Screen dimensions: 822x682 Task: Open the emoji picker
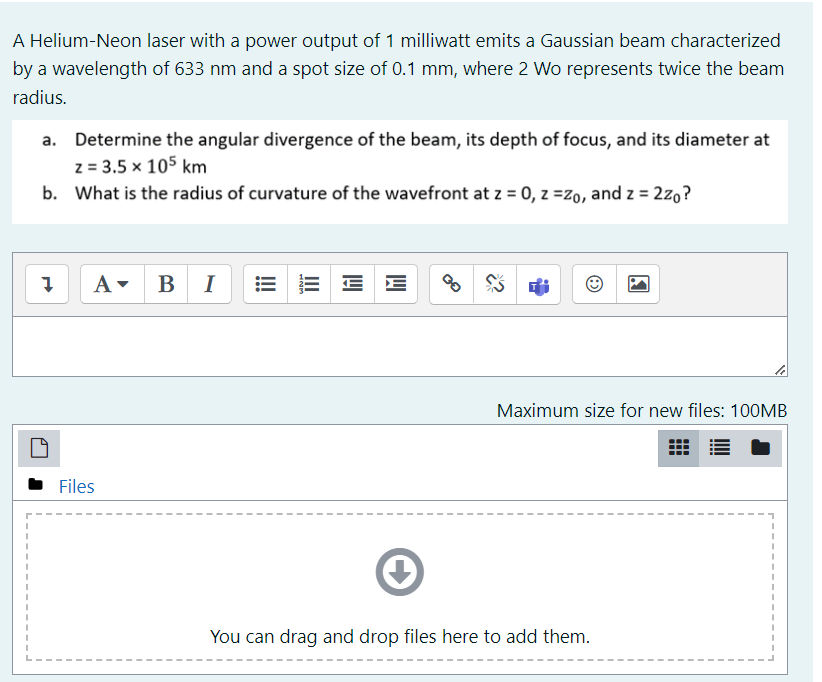tap(594, 284)
